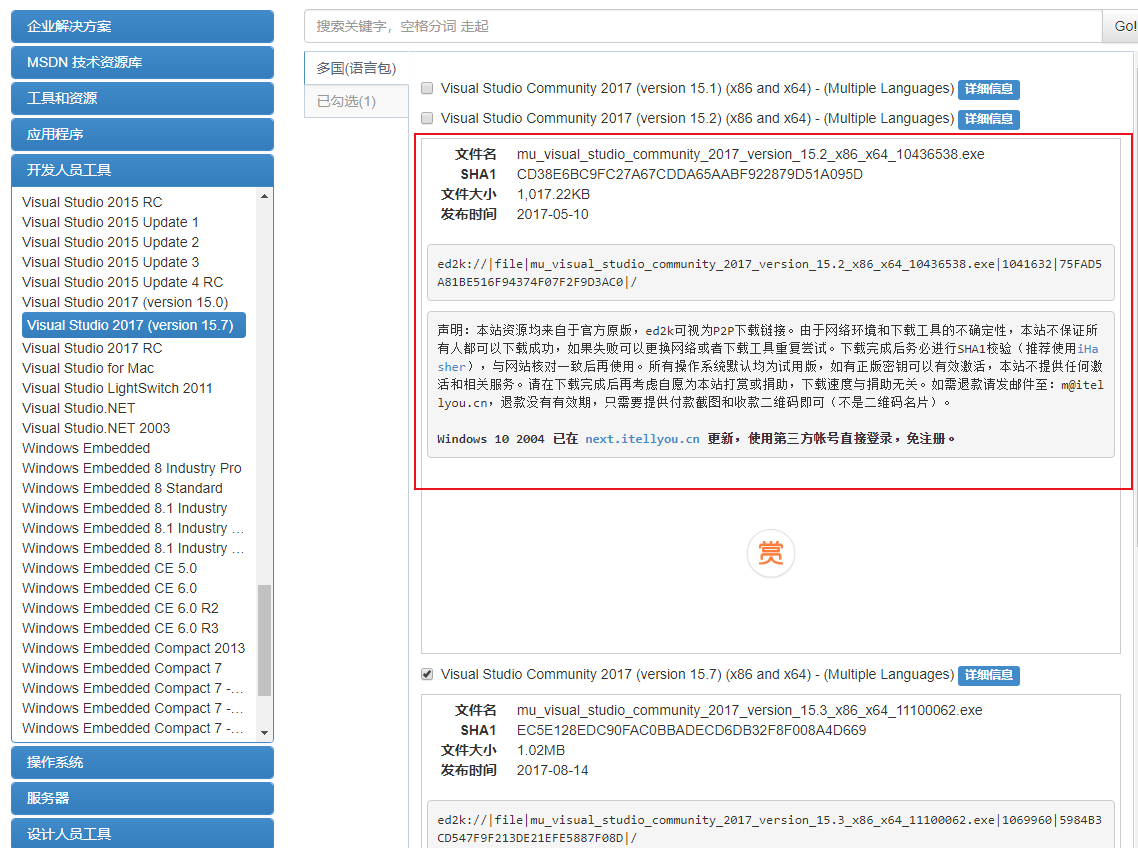
Task: Check the version 15.1 download checkbox
Action: coord(427,88)
